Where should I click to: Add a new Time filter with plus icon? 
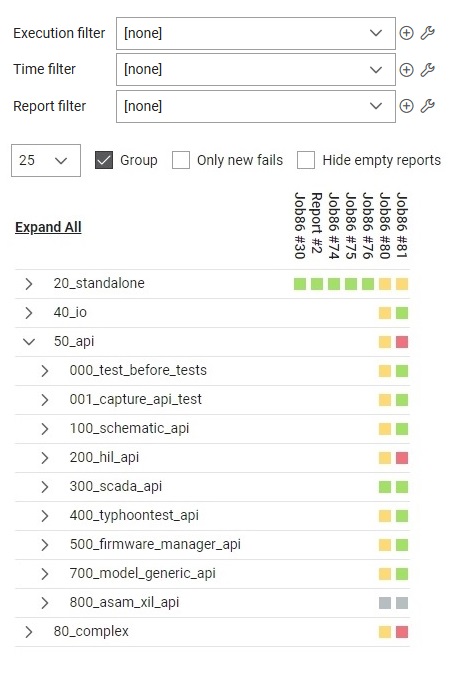click(x=406, y=70)
